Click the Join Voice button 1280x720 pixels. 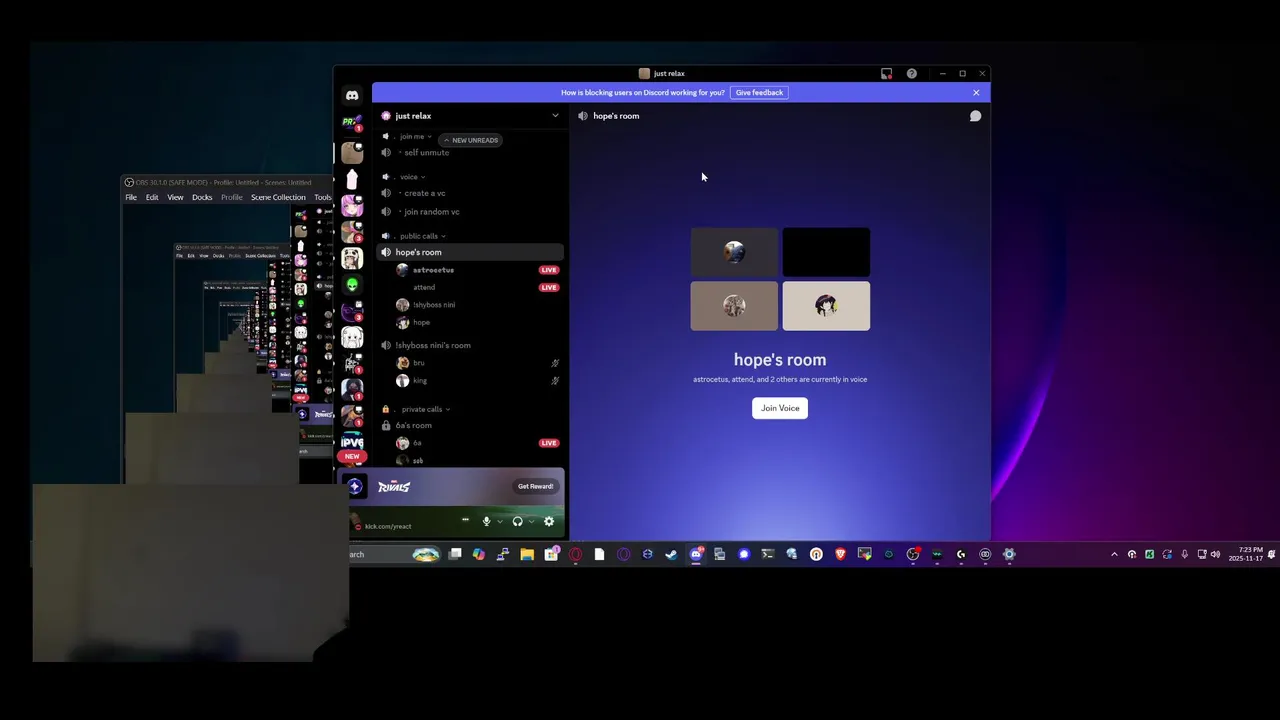(780, 408)
